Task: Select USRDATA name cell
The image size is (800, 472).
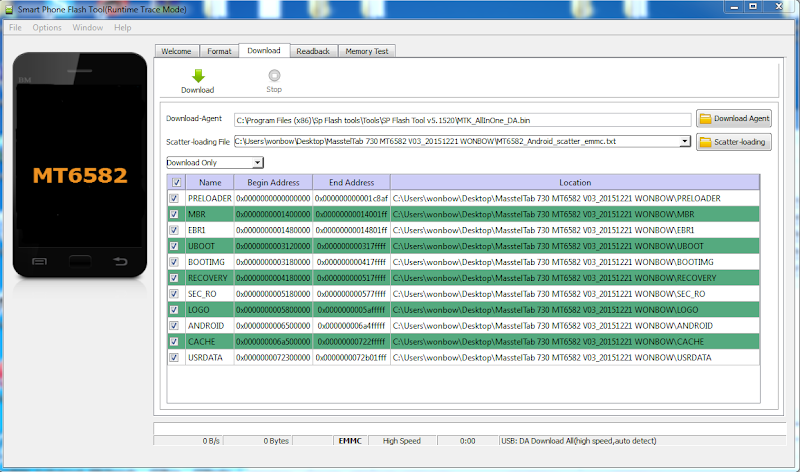Action: [210, 357]
